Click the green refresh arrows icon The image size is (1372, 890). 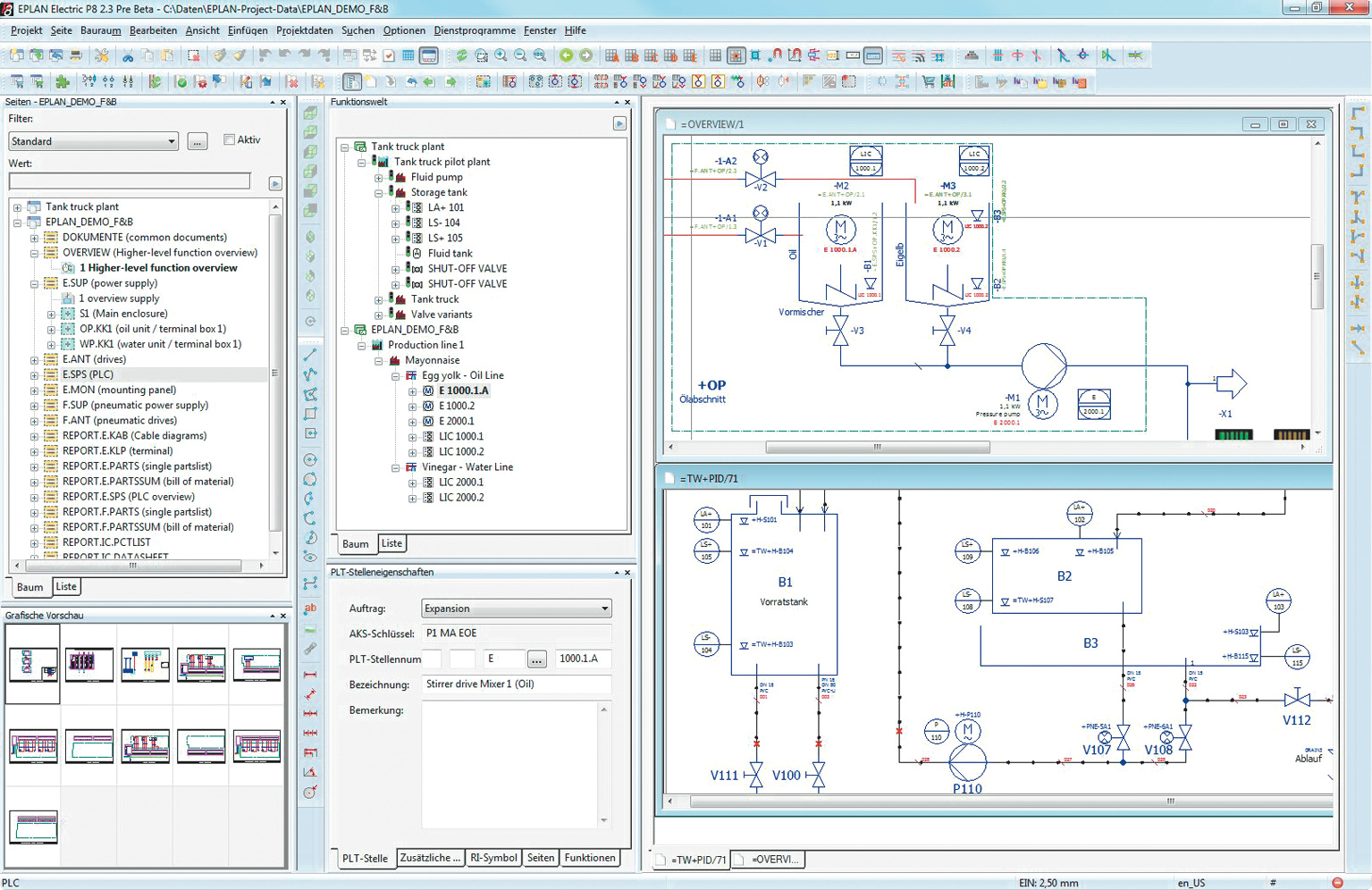[x=461, y=55]
